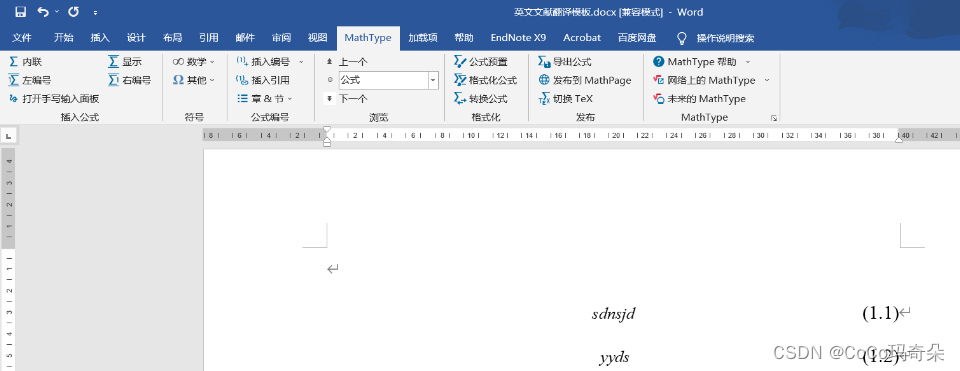960x371 pixels.
Task: Open the 公式 browse combo box
Action: tap(389, 80)
